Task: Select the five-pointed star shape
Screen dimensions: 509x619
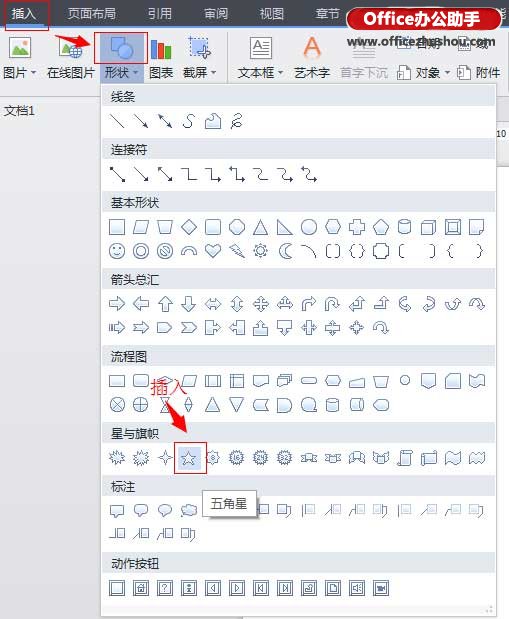Action: click(189, 458)
